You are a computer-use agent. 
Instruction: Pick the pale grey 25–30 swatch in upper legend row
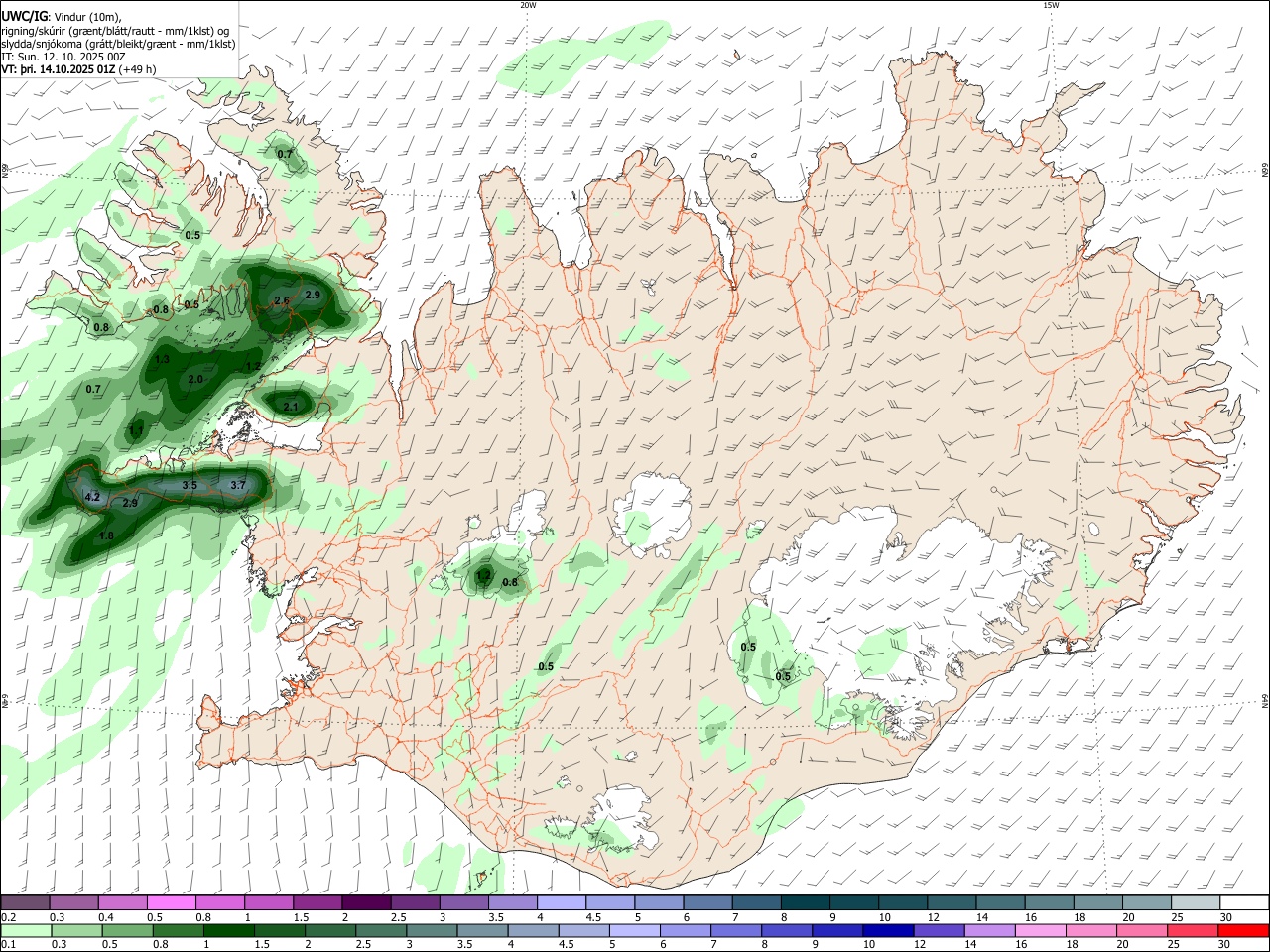1196,902
